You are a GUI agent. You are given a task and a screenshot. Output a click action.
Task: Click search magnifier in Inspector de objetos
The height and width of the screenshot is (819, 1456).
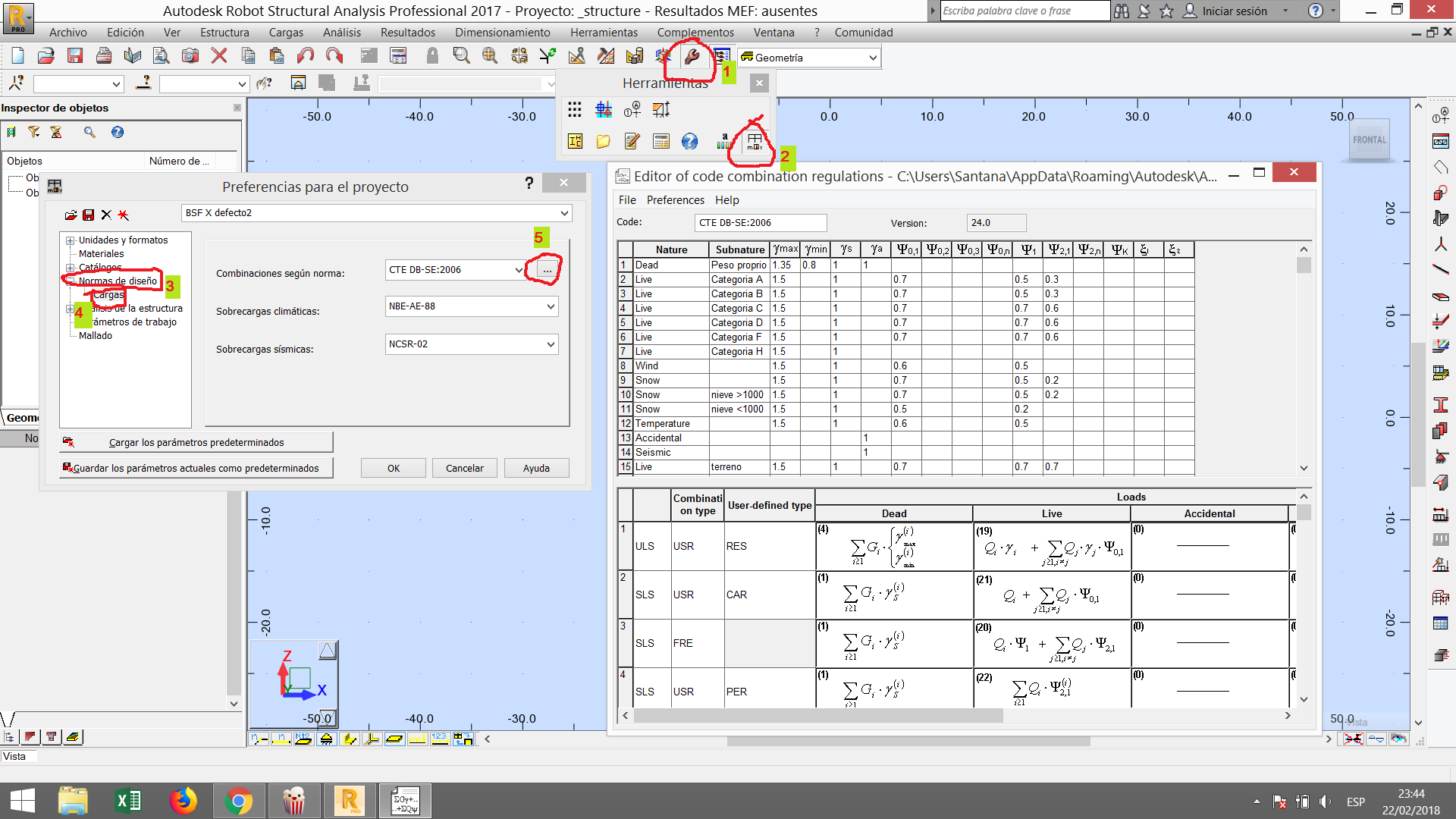pos(89,132)
